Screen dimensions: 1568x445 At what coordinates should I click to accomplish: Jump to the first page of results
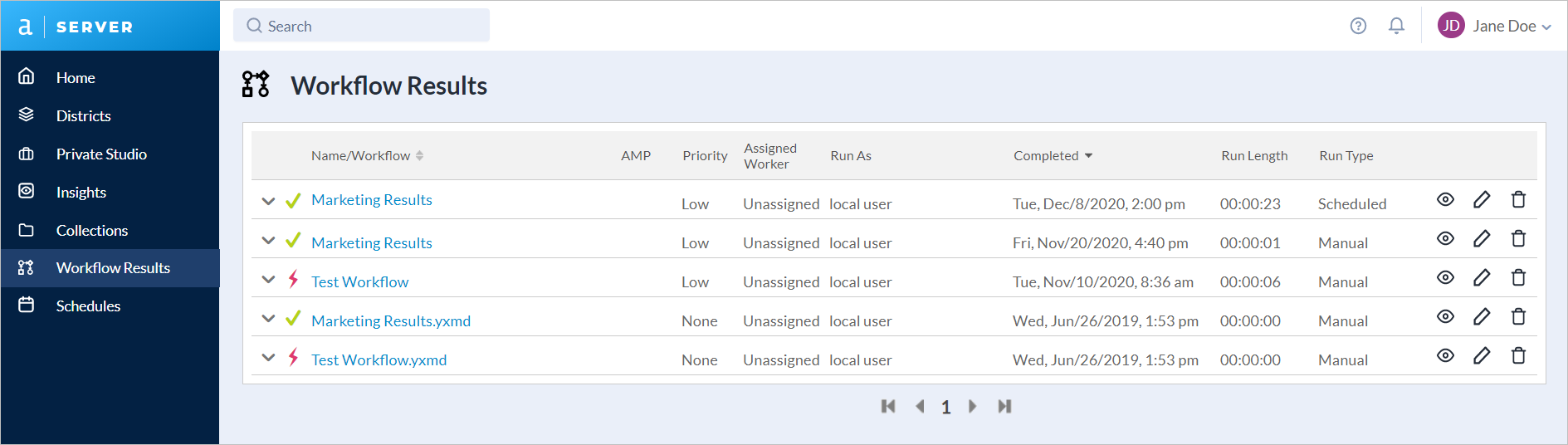[888, 406]
